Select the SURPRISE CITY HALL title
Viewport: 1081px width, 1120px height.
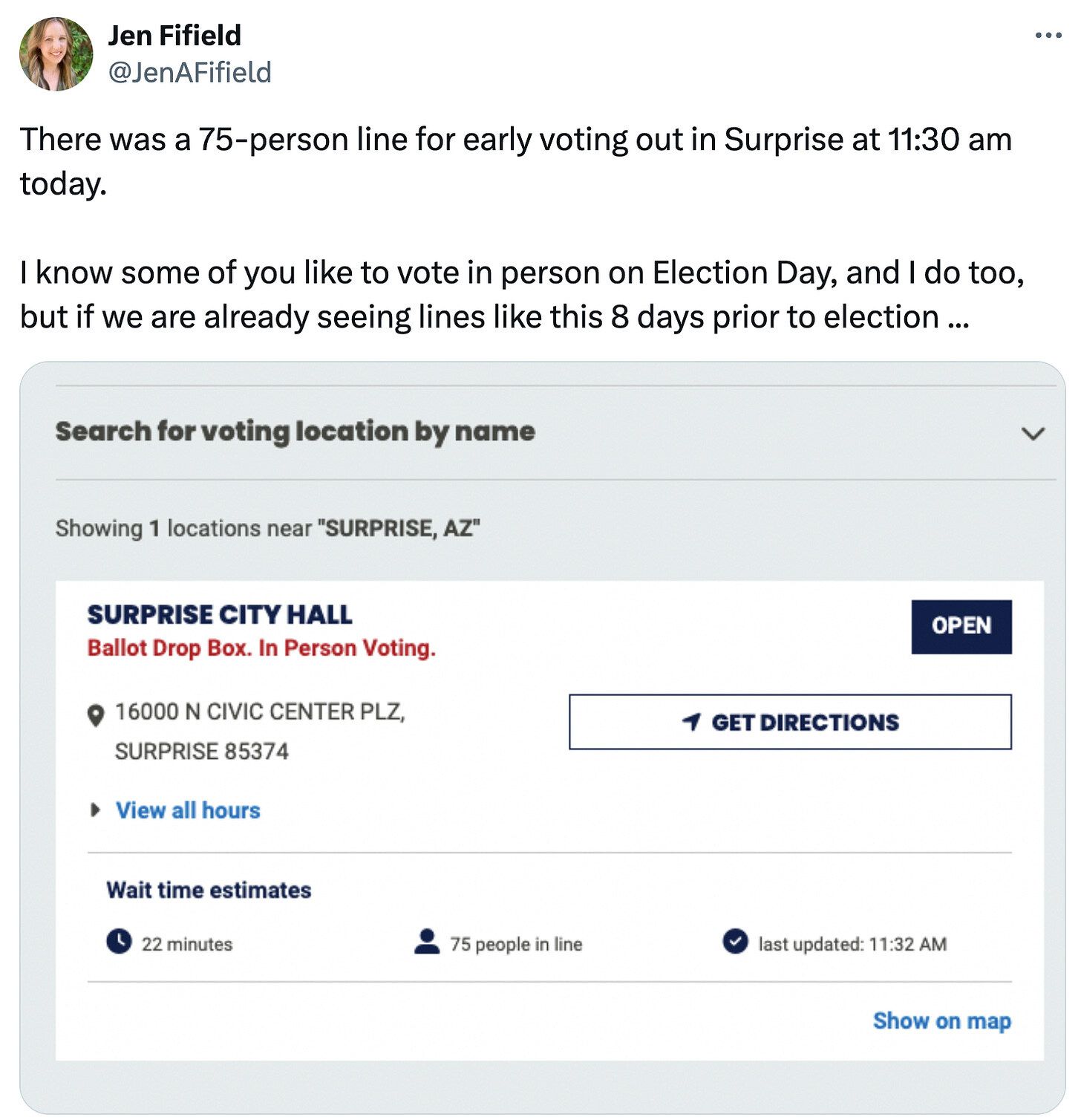220,615
